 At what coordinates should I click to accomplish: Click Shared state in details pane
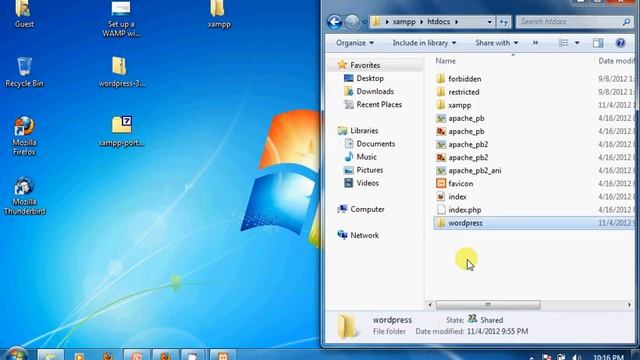point(491,320)
